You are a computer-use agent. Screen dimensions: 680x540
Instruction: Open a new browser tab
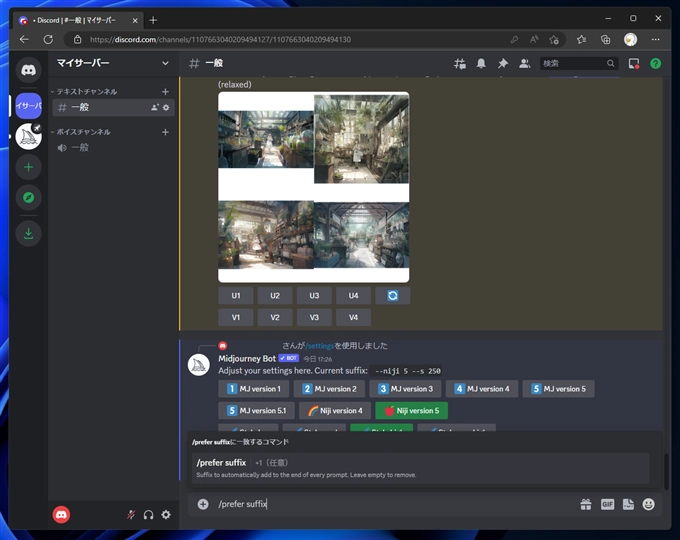153,20
